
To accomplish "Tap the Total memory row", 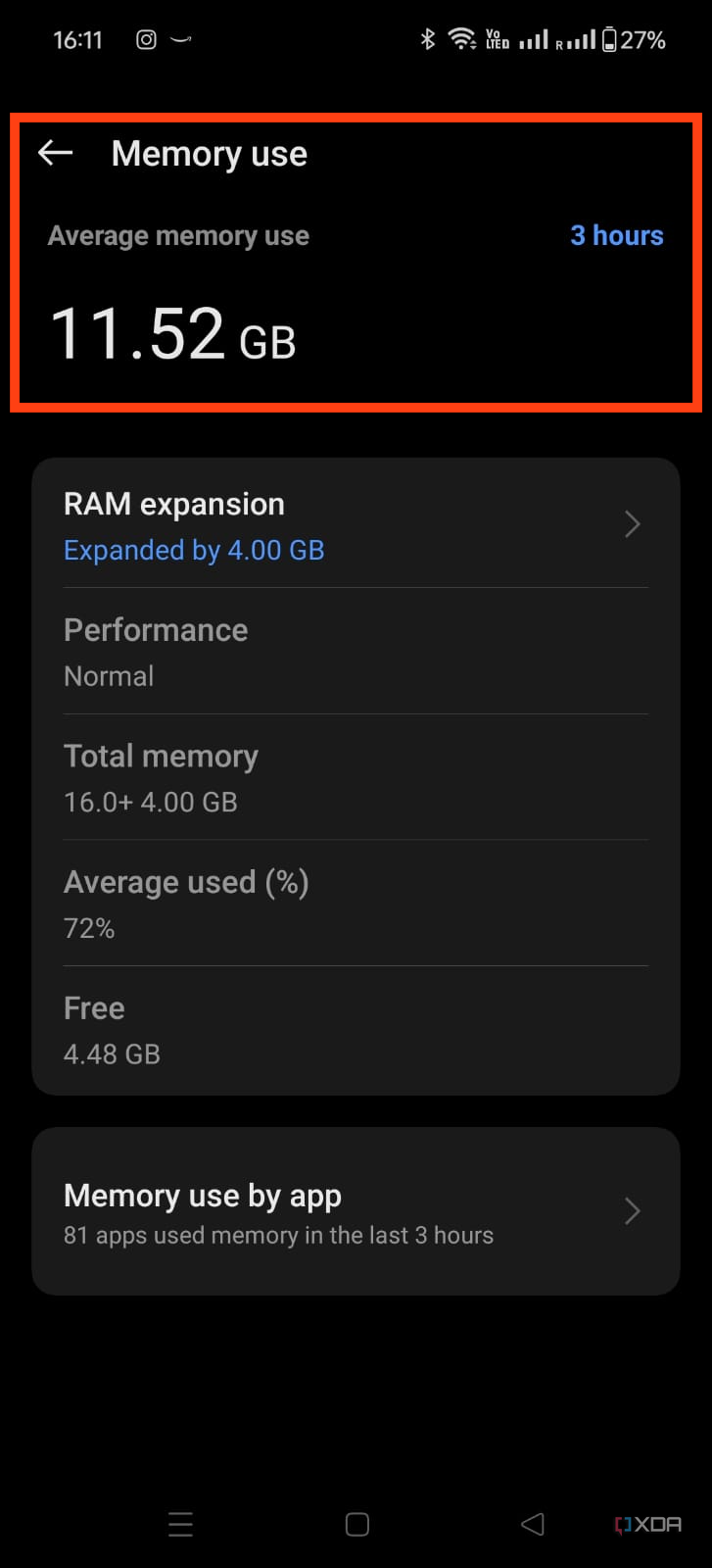I will coord(356,777).
